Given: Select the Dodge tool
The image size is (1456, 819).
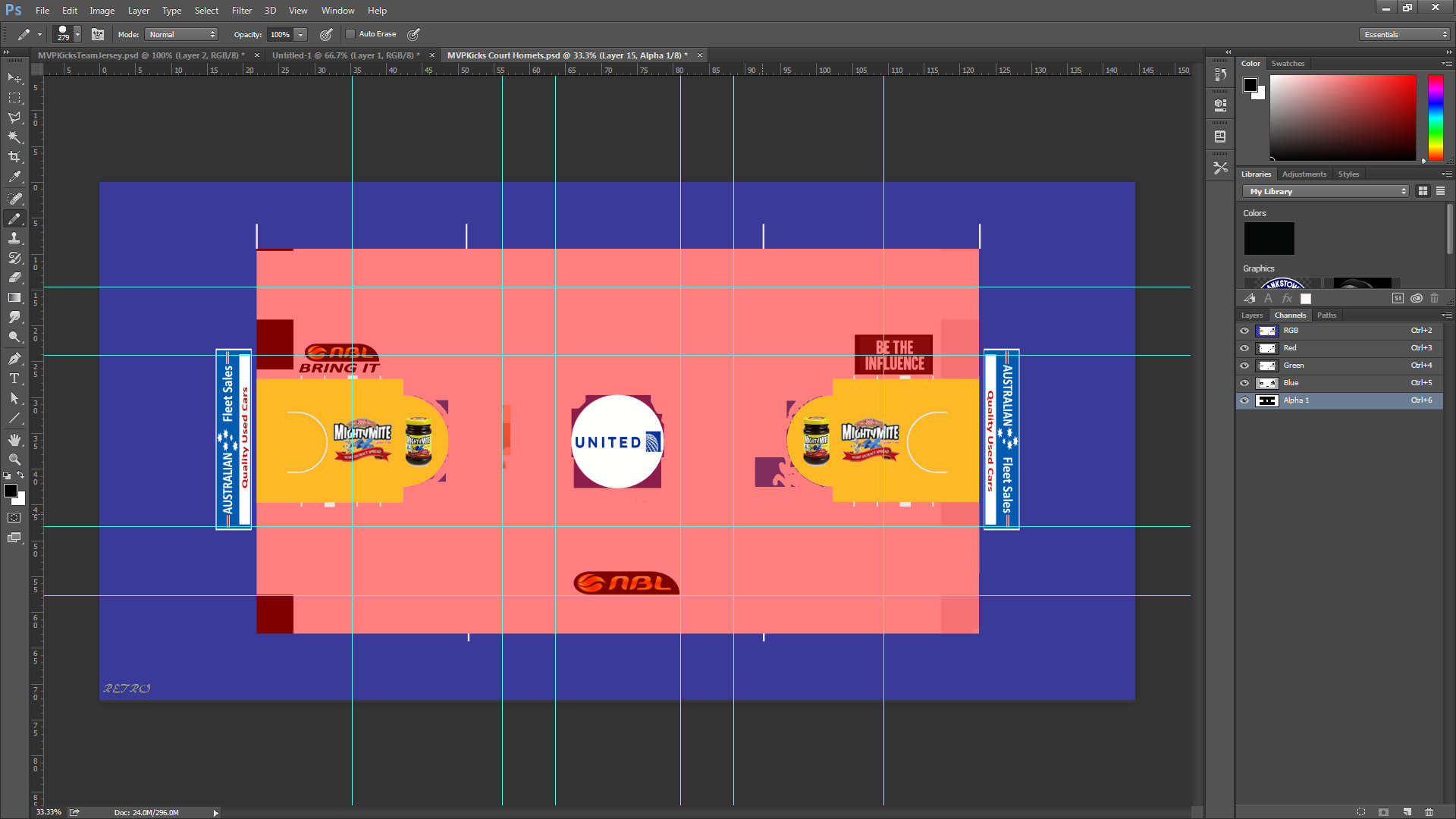Looking at the screenshot, I should tap(14, 337).
